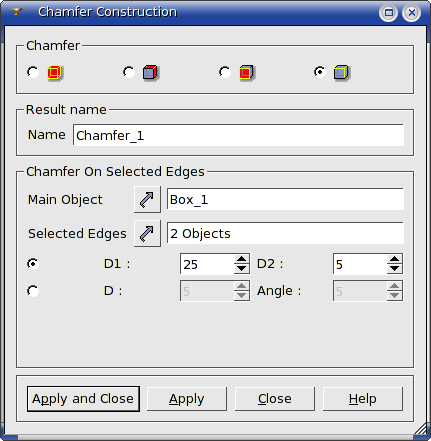
Task: Click the Close button at the dialog bottom
Action: 275,399
